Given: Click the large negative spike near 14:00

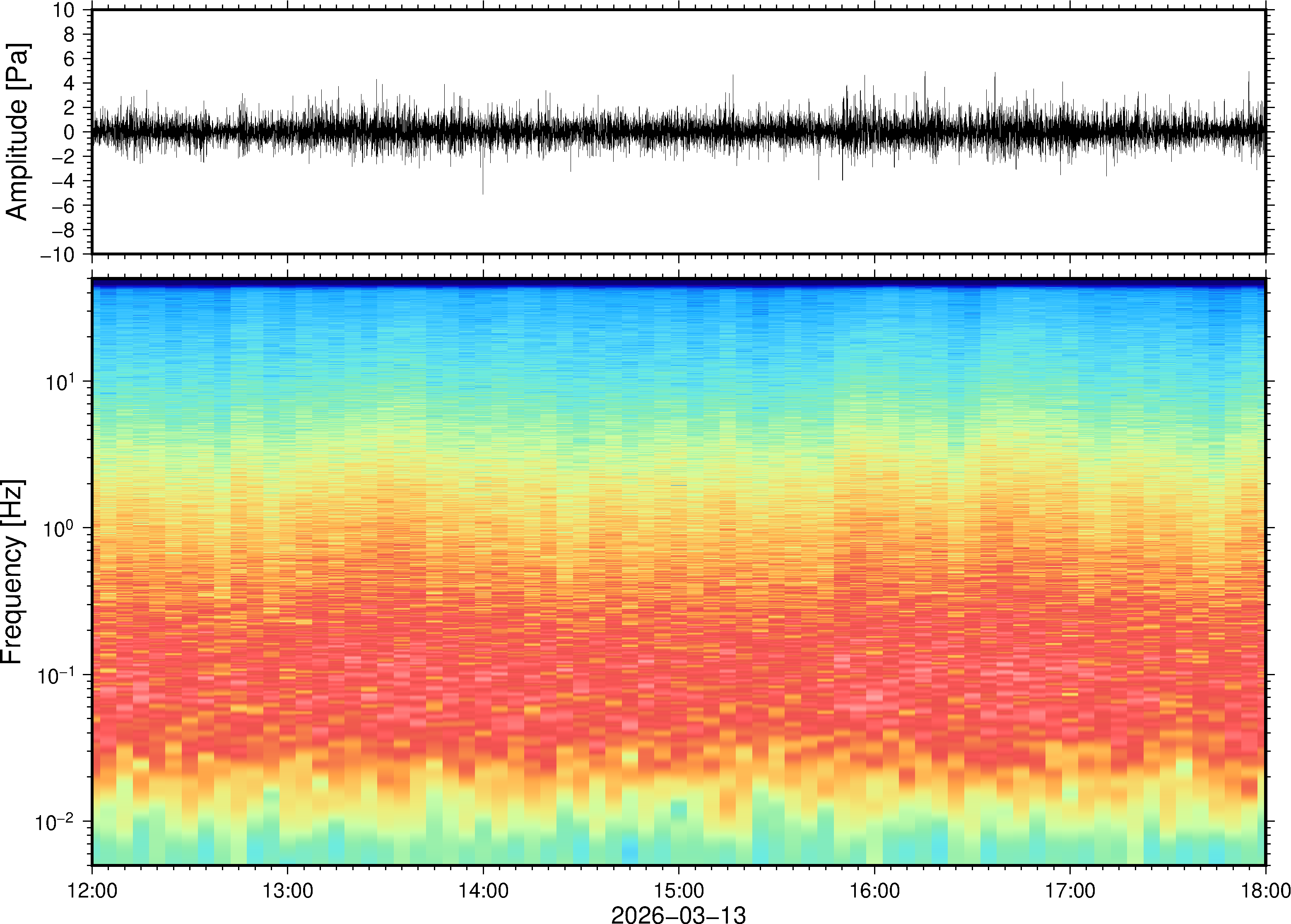Looking at the screenshot, I should pos(483,182).
